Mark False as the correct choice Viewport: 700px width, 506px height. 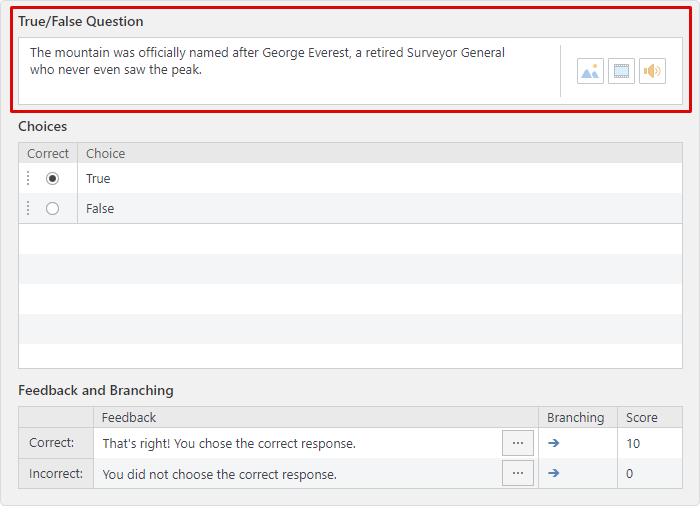click(52, 209)
